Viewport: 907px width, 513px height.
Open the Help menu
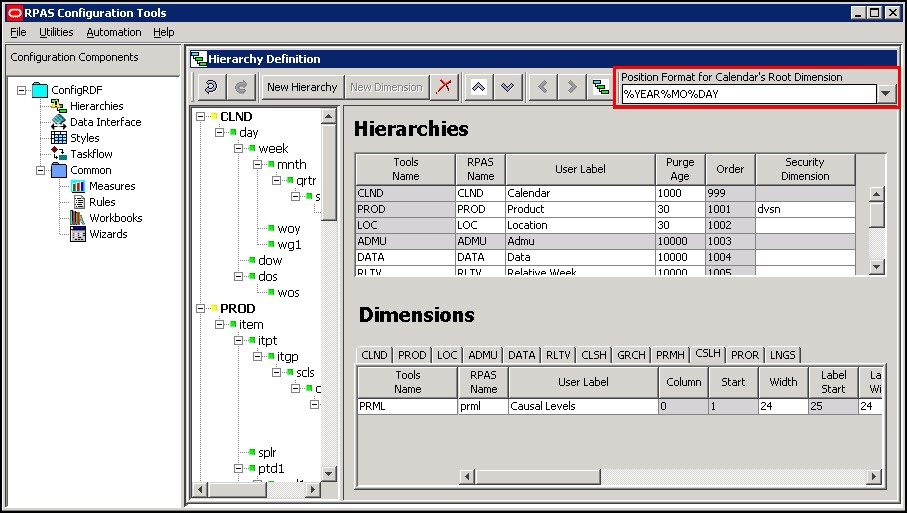tap(164, 32)
